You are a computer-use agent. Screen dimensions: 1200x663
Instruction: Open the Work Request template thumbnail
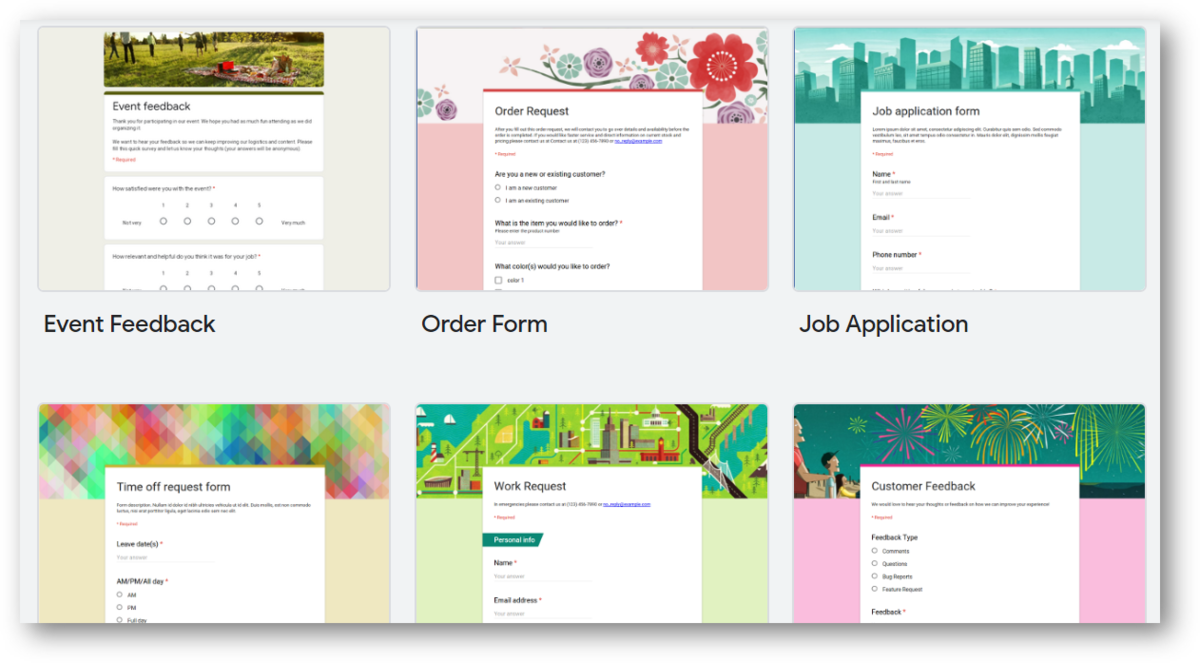coord(592,513)
